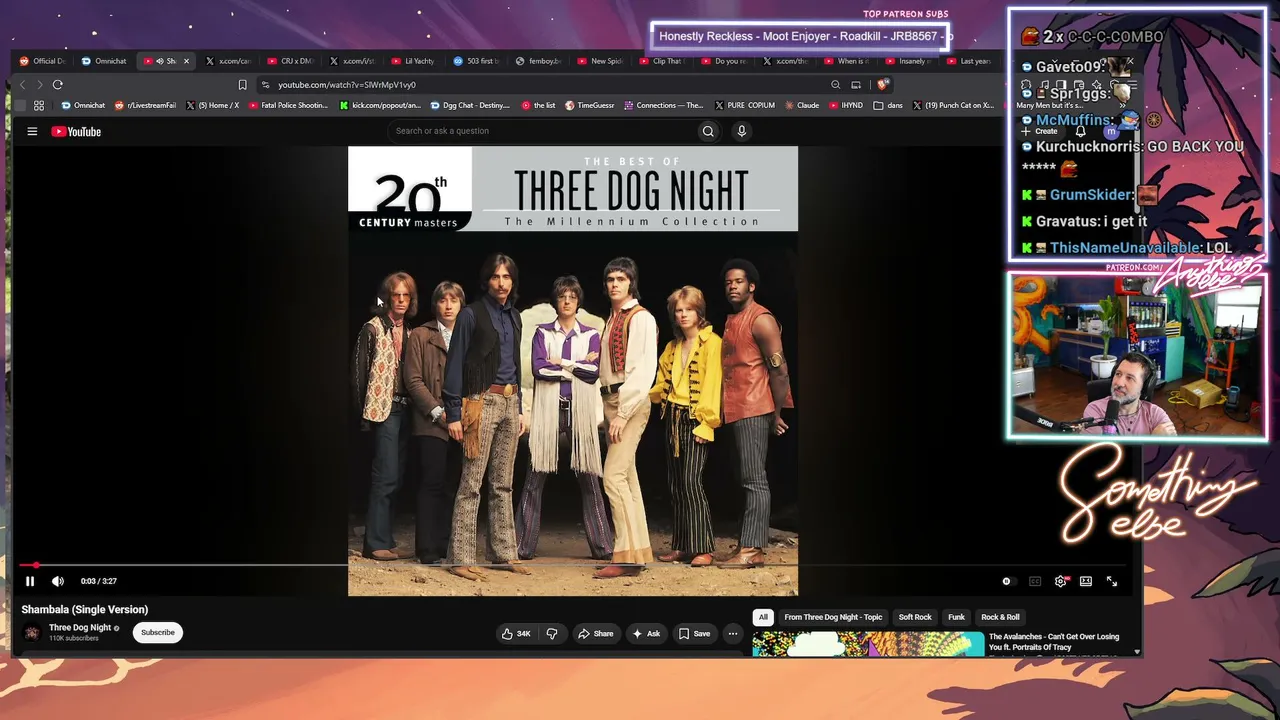
Task: Open PURE COPIUM bookmark
Action: point(745,105)
